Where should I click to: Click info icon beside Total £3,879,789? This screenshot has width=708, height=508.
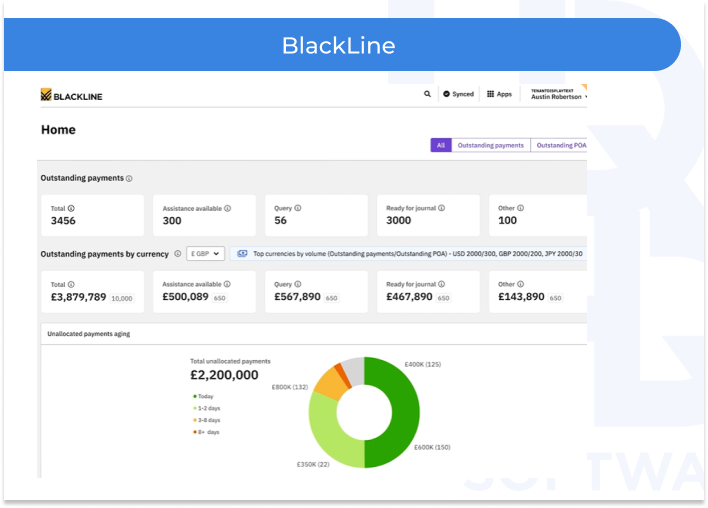[x=71, y=284]
